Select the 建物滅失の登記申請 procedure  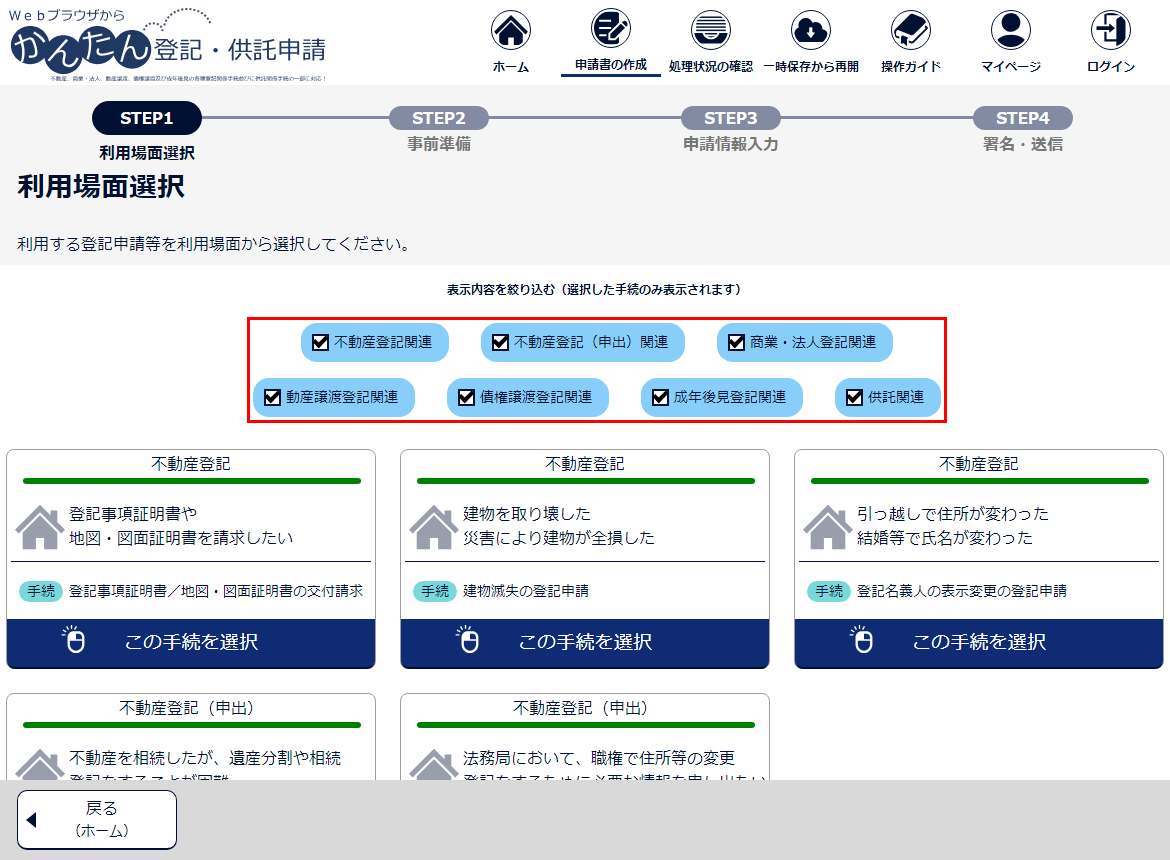click(585, 642)
